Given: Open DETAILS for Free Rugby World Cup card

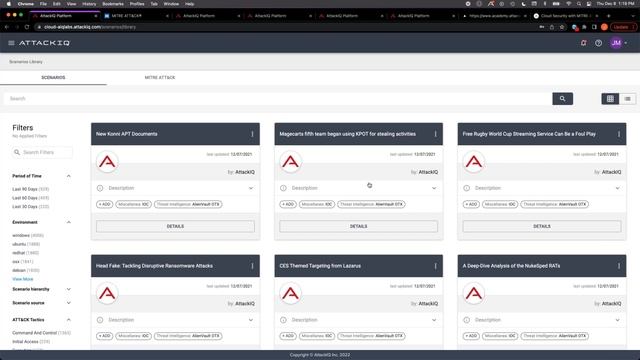Looking at the screenshot, I should (542, 226).
